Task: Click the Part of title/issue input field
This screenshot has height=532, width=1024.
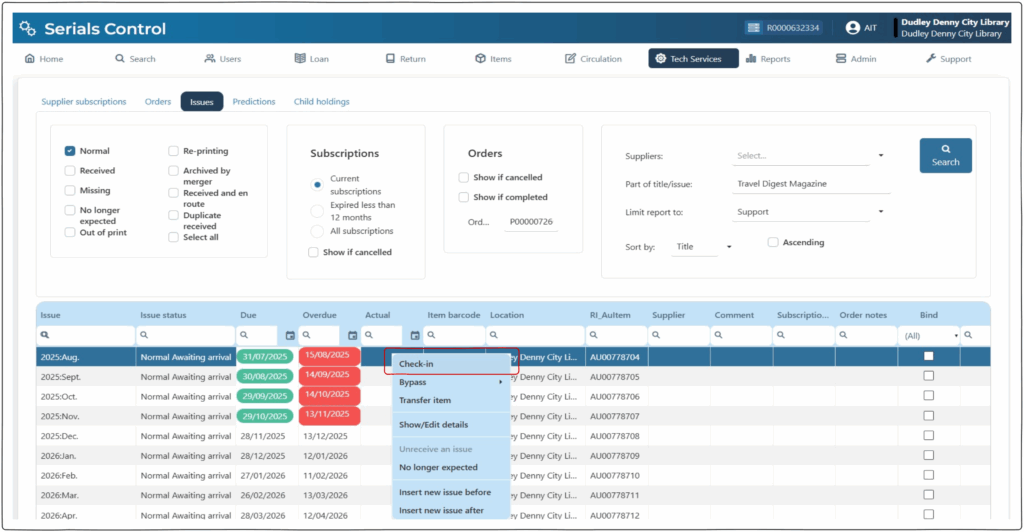Action: (811, 184)
